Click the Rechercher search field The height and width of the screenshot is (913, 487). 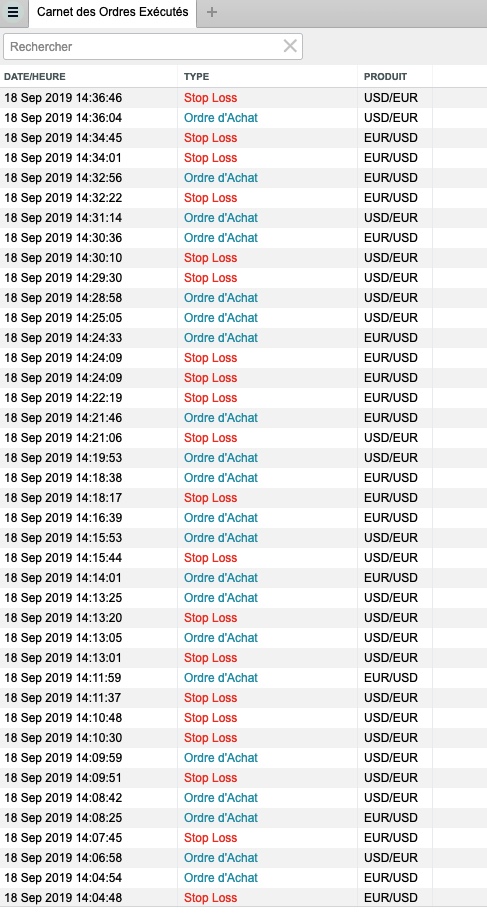pos(153,46)
